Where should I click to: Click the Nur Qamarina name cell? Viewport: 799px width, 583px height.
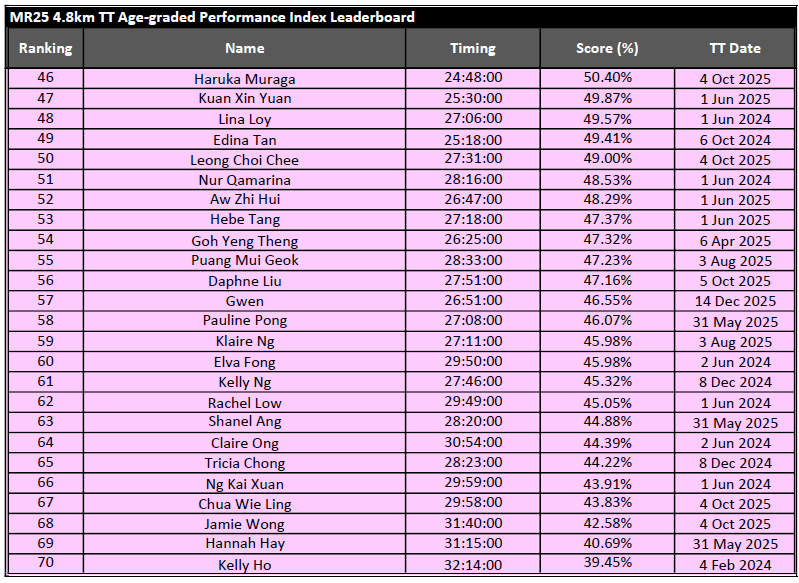pyautogui.click(x=244, y=180)
